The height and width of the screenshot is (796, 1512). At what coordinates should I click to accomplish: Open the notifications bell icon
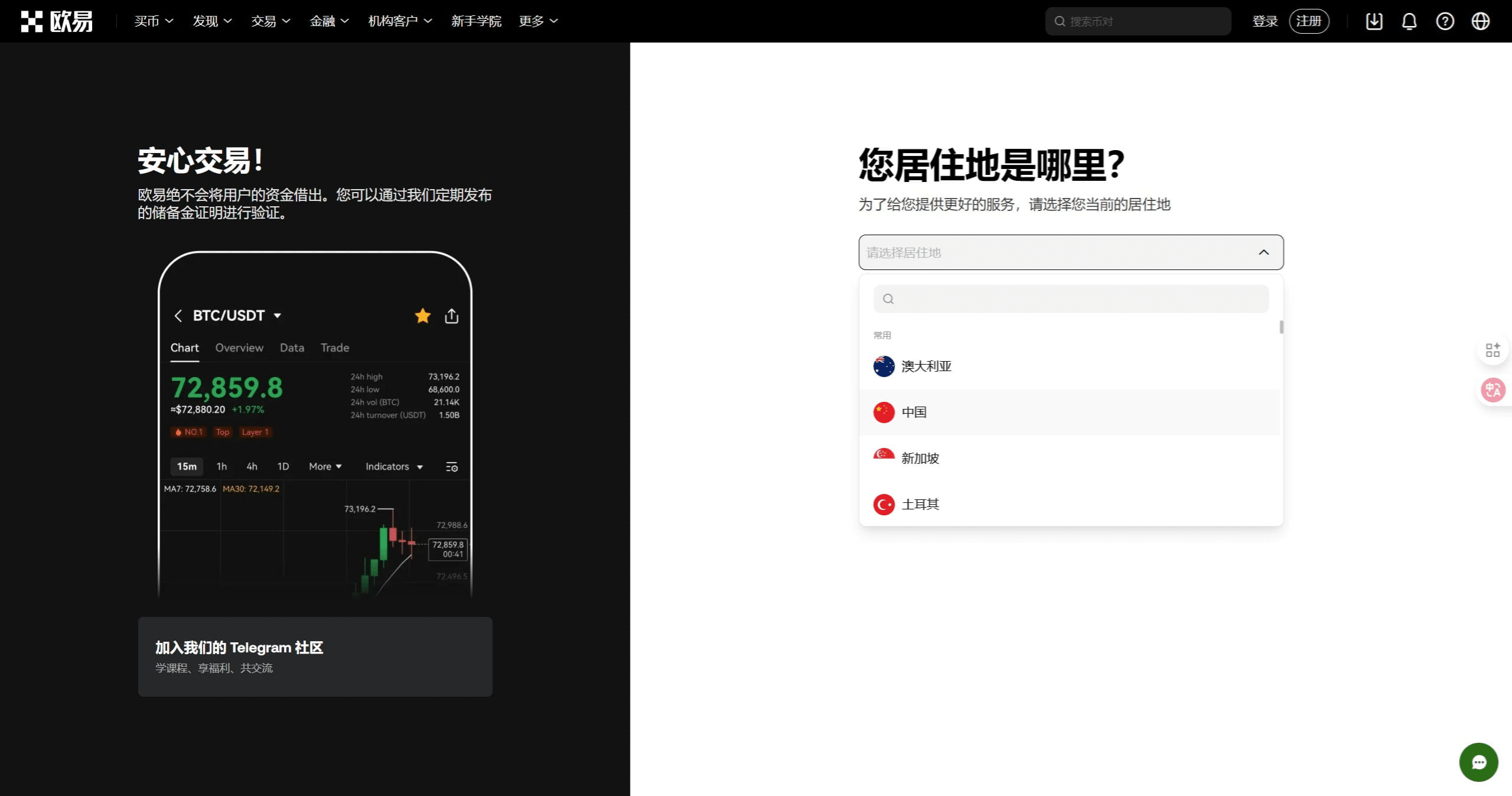pos(1409,21)
